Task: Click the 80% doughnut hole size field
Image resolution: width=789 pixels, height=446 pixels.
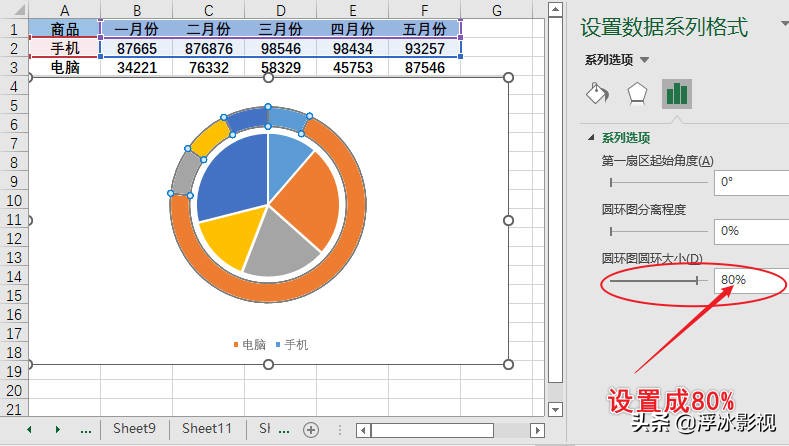Action: [x=751, y=280]
